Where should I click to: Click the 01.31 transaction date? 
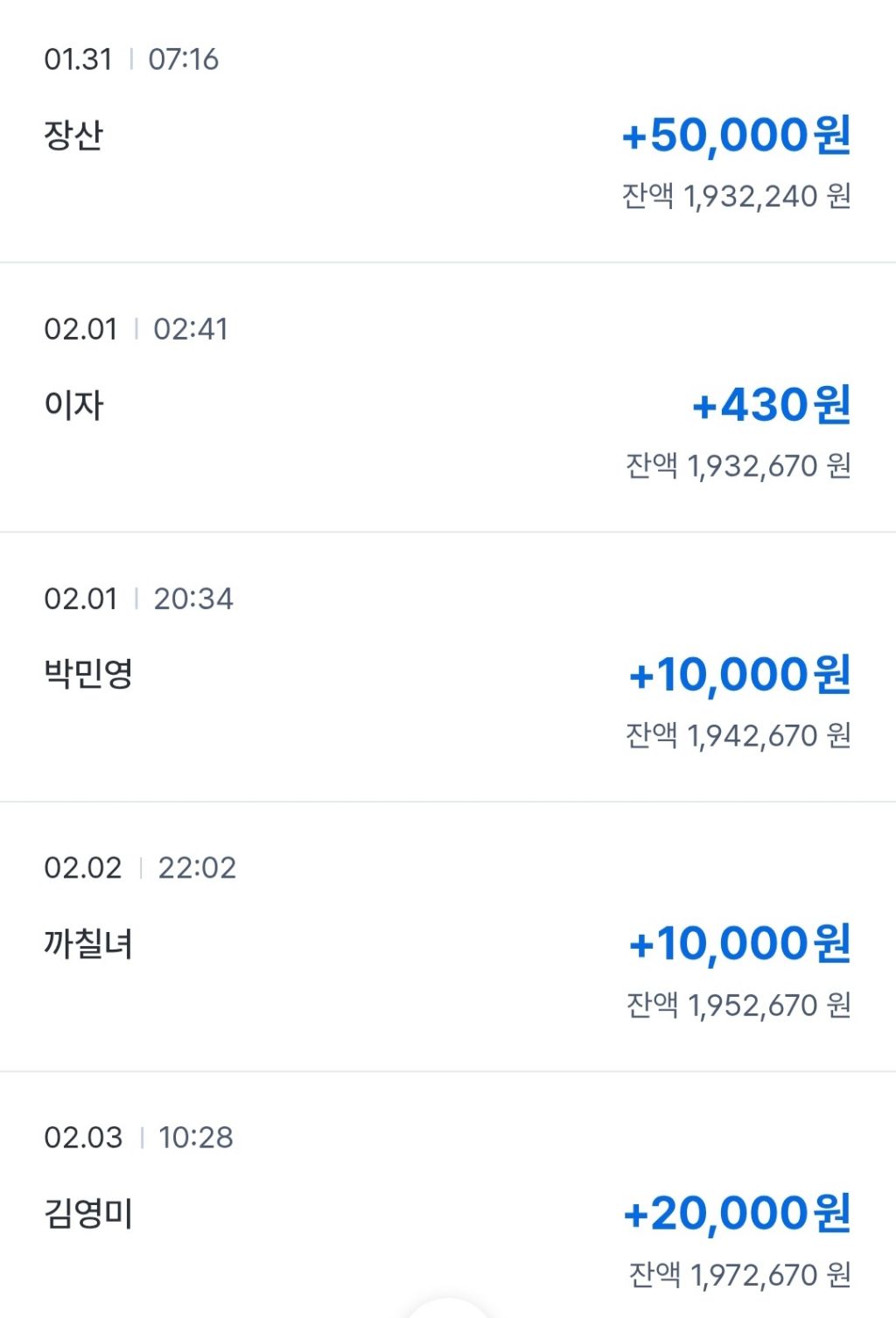79,60
